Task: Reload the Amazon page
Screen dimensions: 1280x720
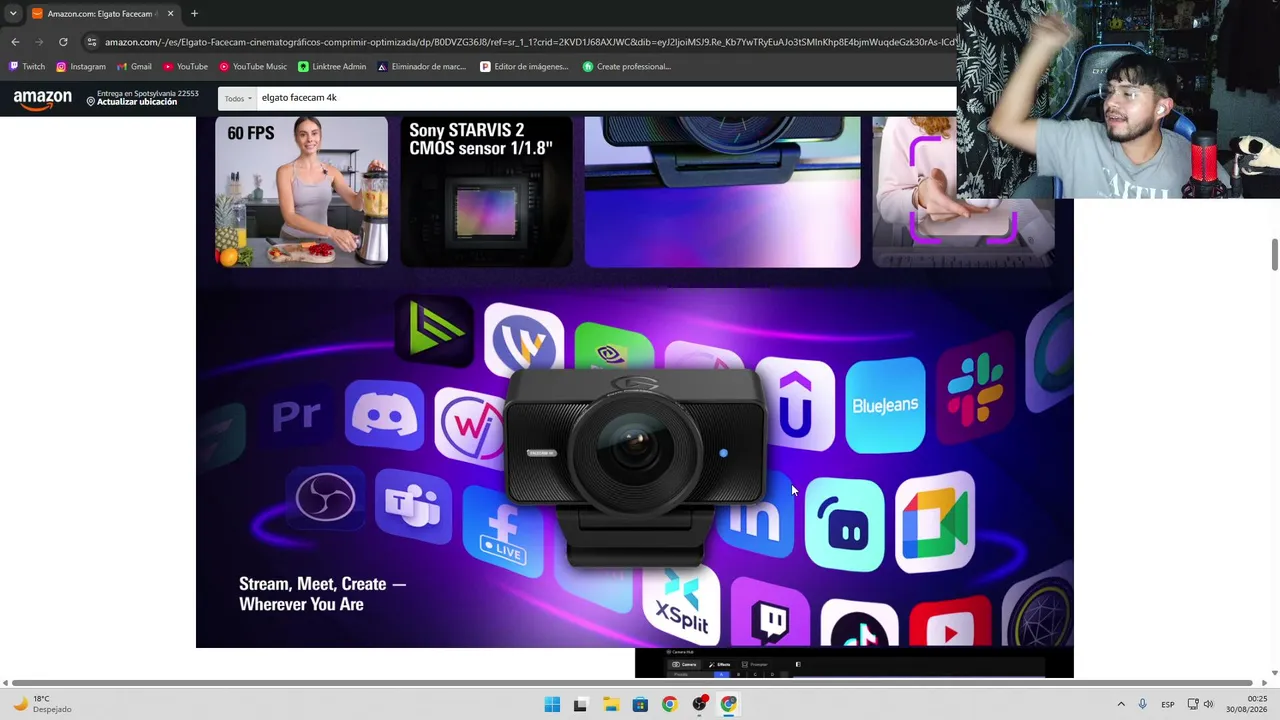Action: pos(63,42)
